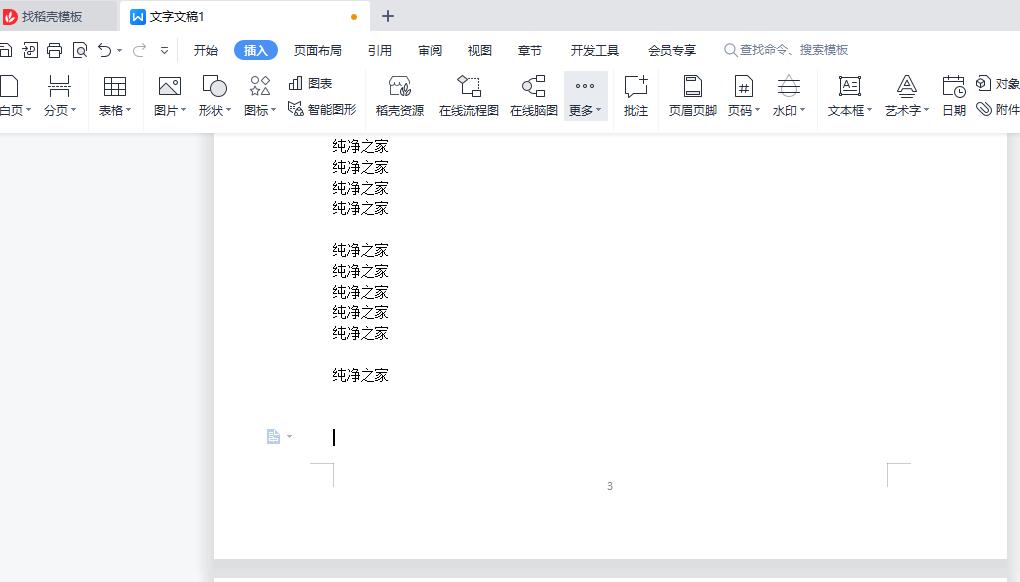This screenshot has width=1020, height=582.
Task: Insert a chart with 图表 icon
Action: [310, 84]
